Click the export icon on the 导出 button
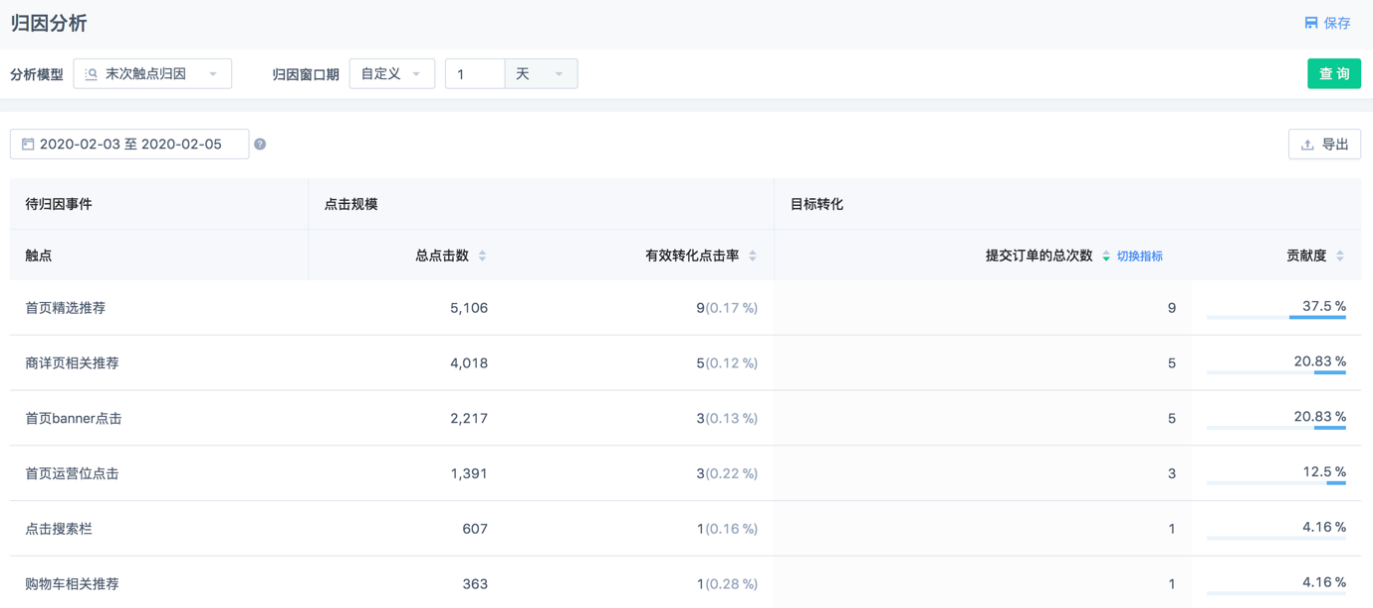 point(1305,143)
